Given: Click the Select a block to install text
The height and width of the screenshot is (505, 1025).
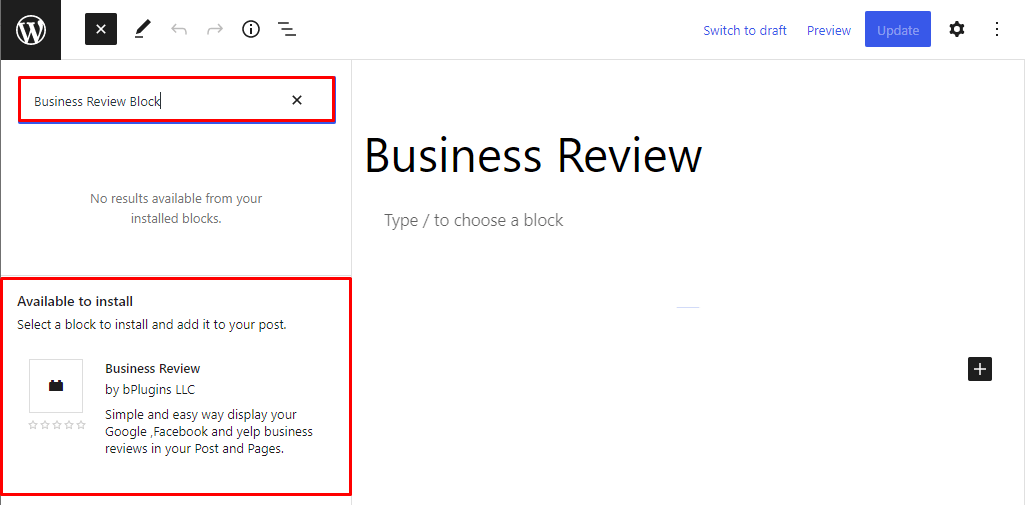Looking at the screenshot, I should pos(152,324).
